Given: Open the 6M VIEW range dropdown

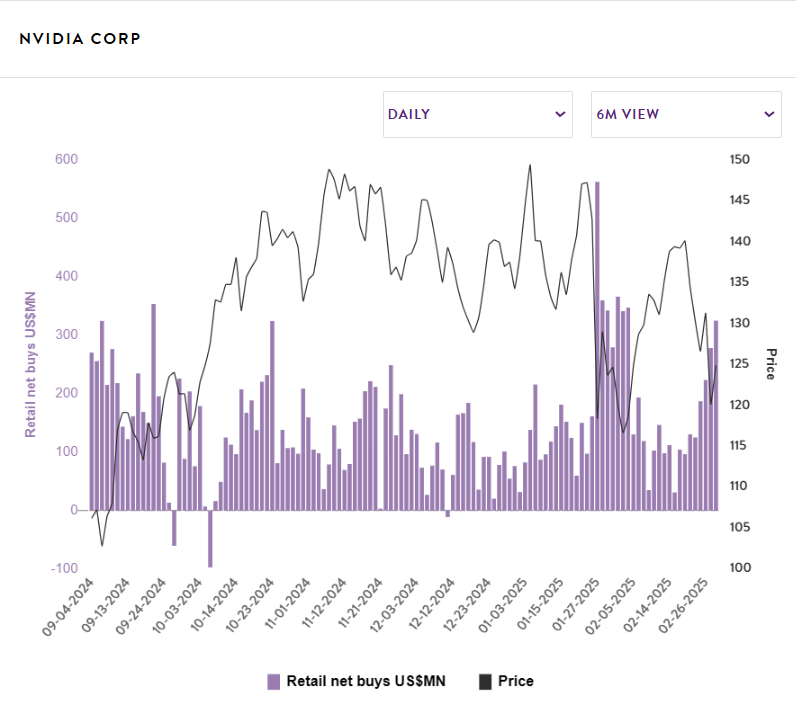Looking at the screenshot, I should coord(686,114).
